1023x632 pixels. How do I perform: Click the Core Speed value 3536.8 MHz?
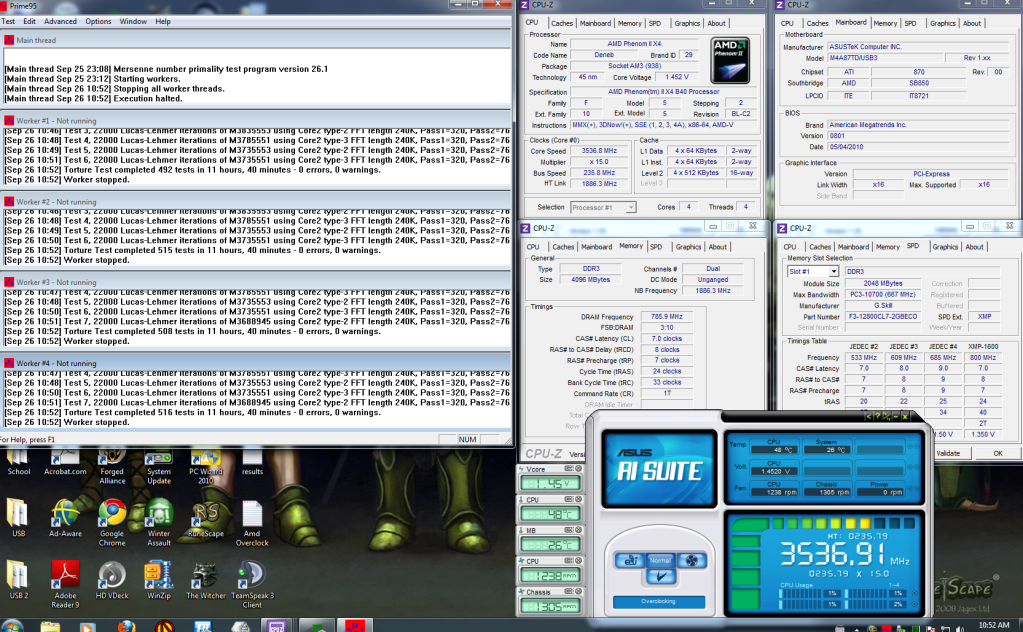[599, 151]
